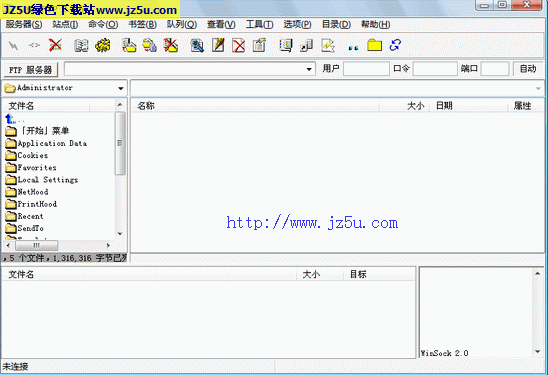Select the SendTo folder
The image size is (548, 375).
click(x=24, y=228)
